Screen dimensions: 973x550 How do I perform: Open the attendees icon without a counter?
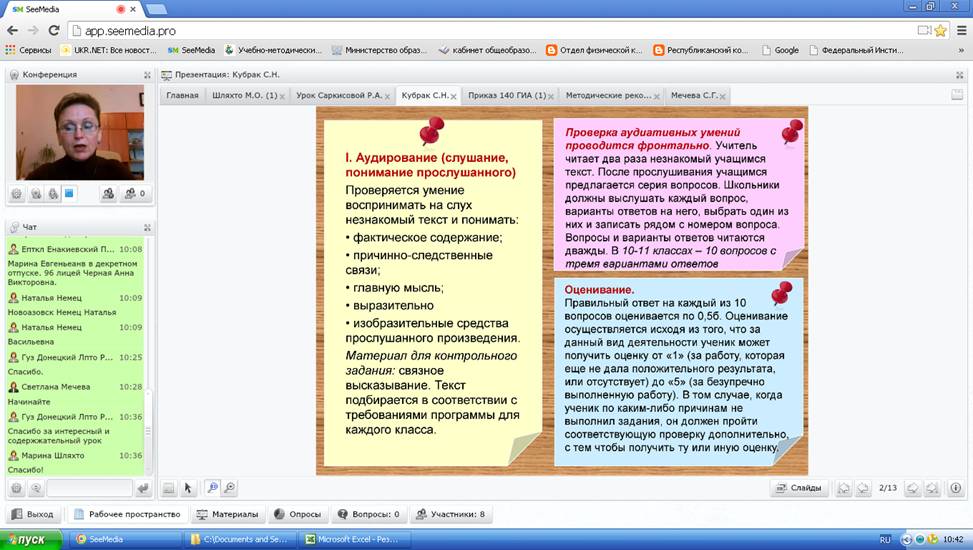pyautogui.click(x=108, y=194)
